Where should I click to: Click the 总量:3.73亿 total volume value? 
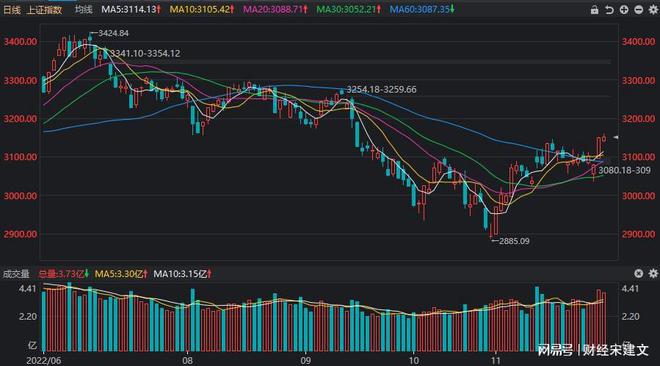click(64, 274)
